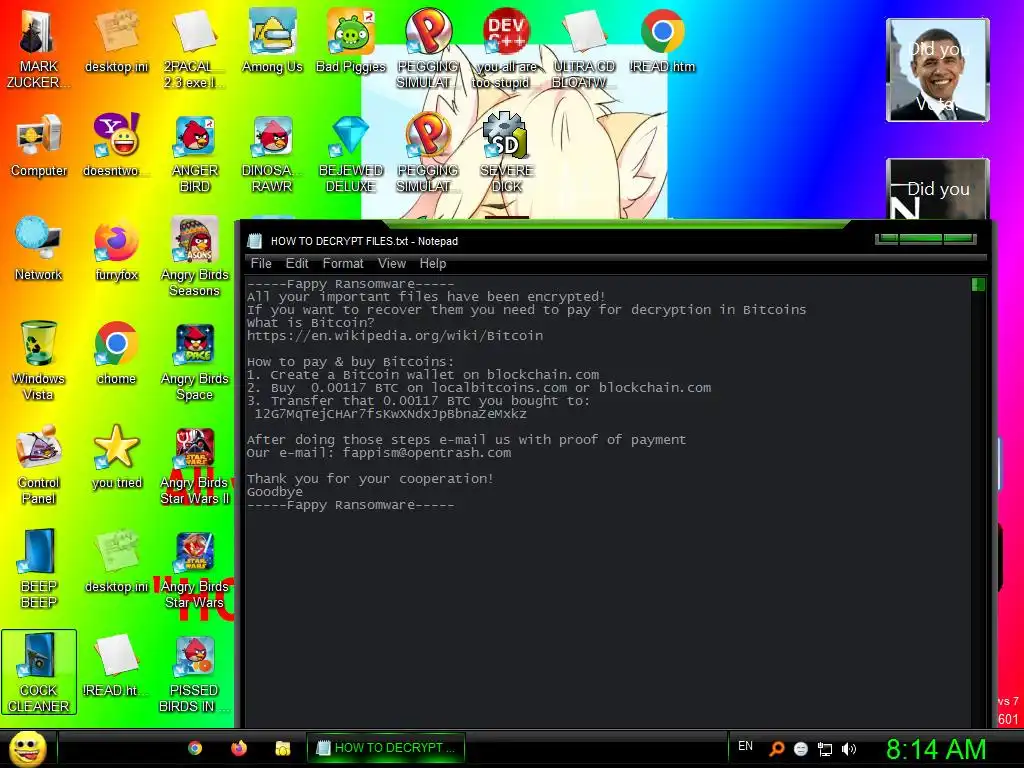The width and height of the screenshot is (1024, 768).
Task: Open the 'you tried' star icon
Action: (116, 457)
